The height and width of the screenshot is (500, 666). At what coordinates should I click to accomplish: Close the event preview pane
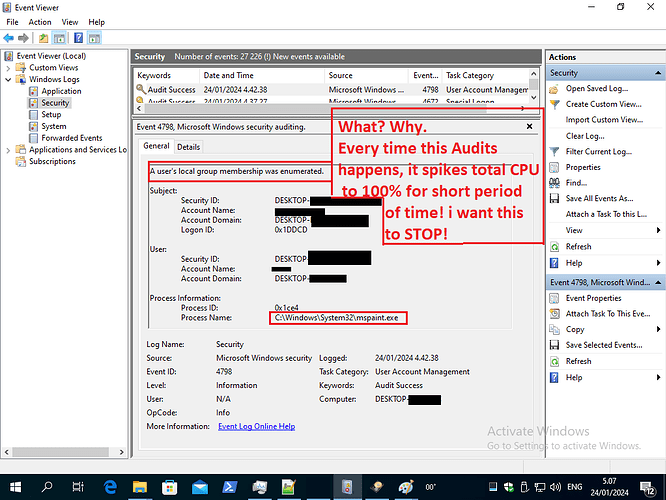pyautogui.click(x=529, y=127)
